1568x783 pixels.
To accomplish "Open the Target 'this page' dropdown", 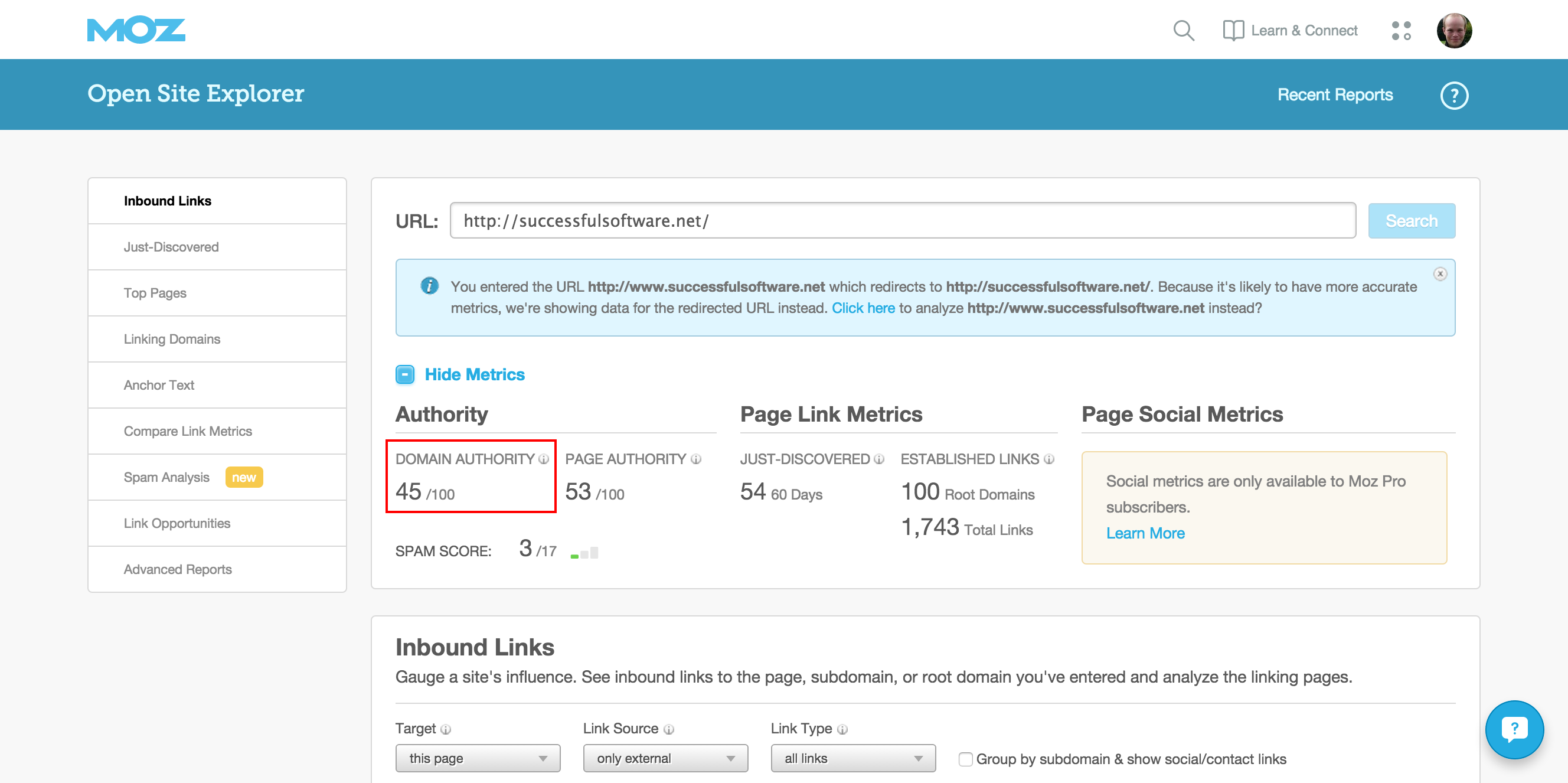I will coord(477,758).
